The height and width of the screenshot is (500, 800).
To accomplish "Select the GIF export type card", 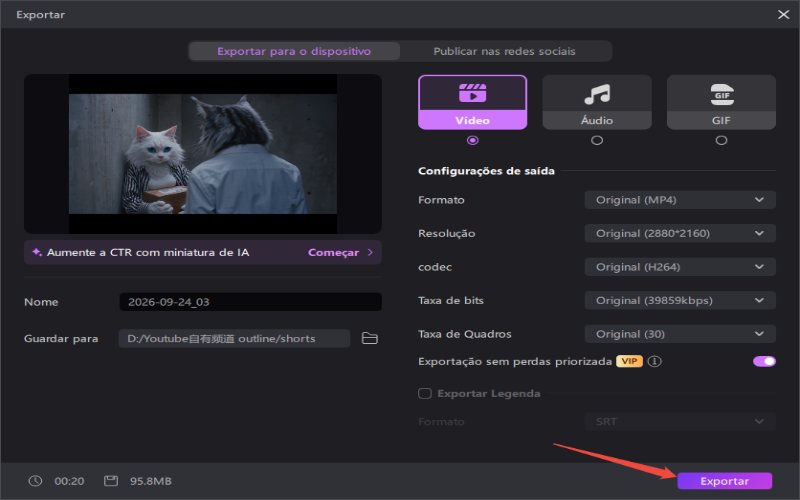I will pyautogui.click(x=721, y=102).
